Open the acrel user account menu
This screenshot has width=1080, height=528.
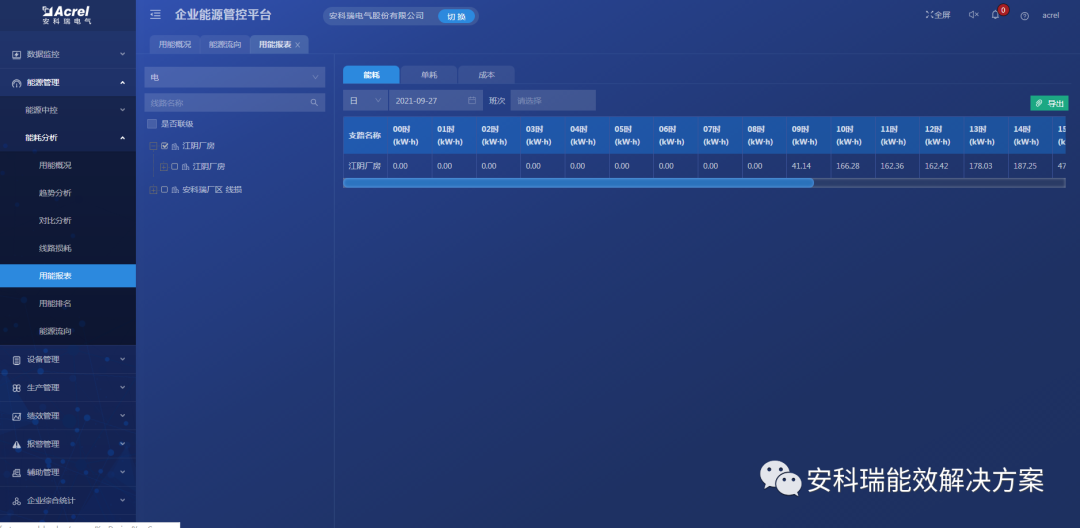tap(1050, 15)
